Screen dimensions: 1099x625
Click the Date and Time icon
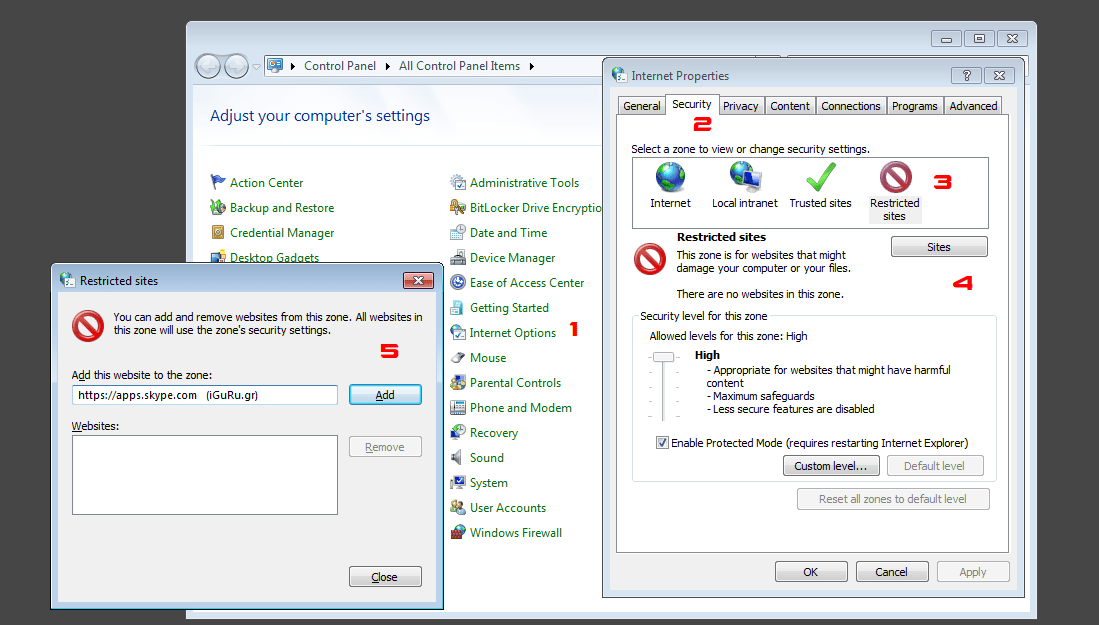tap(458, 233)
